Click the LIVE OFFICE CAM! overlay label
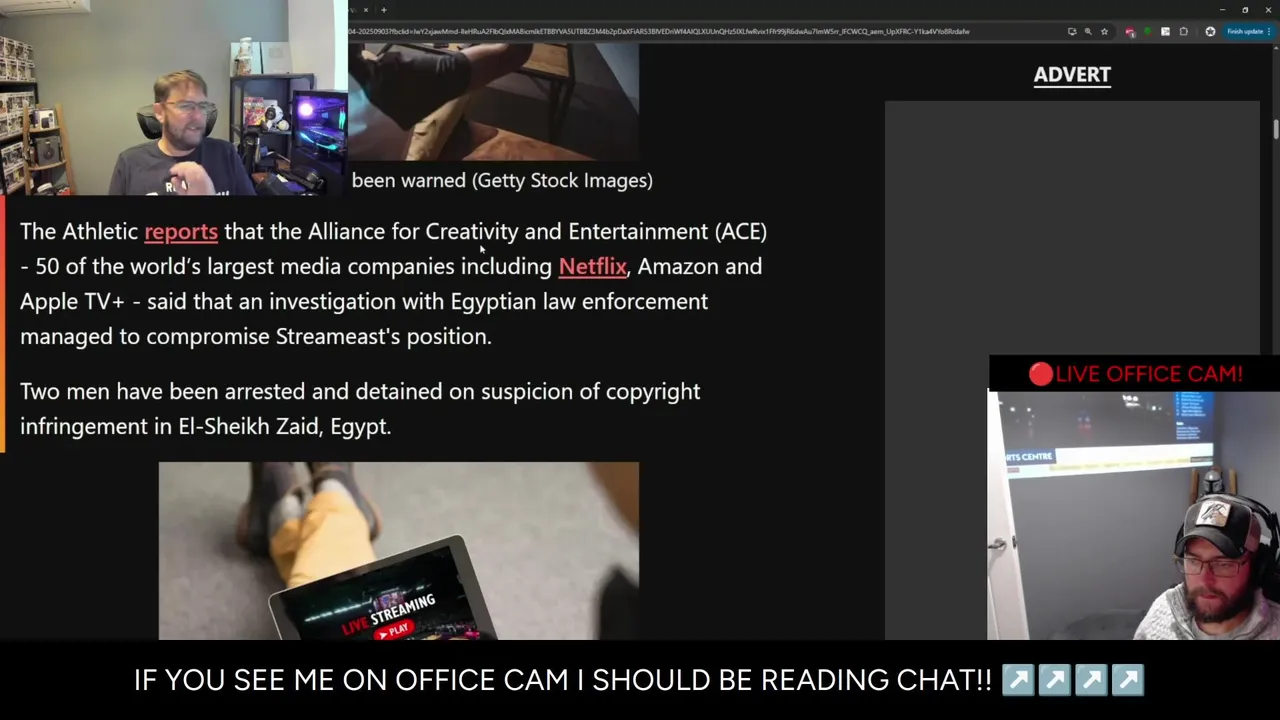This screenshot has width=1280, height=720. point(1135,374)
